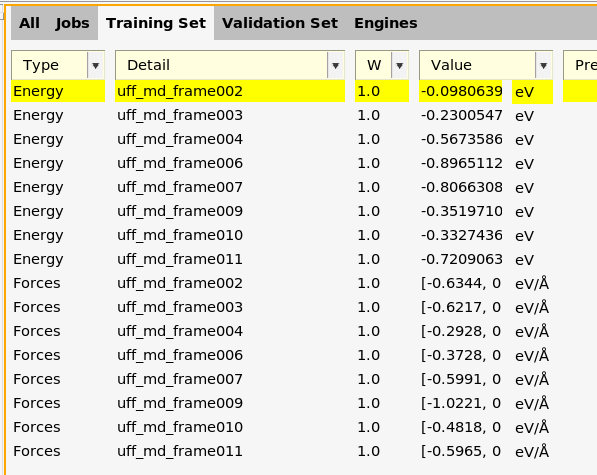Select Energy entry uff_md_frame011
Image resolution: width=597 pixels, height=475 pixels.
point(180,259)
